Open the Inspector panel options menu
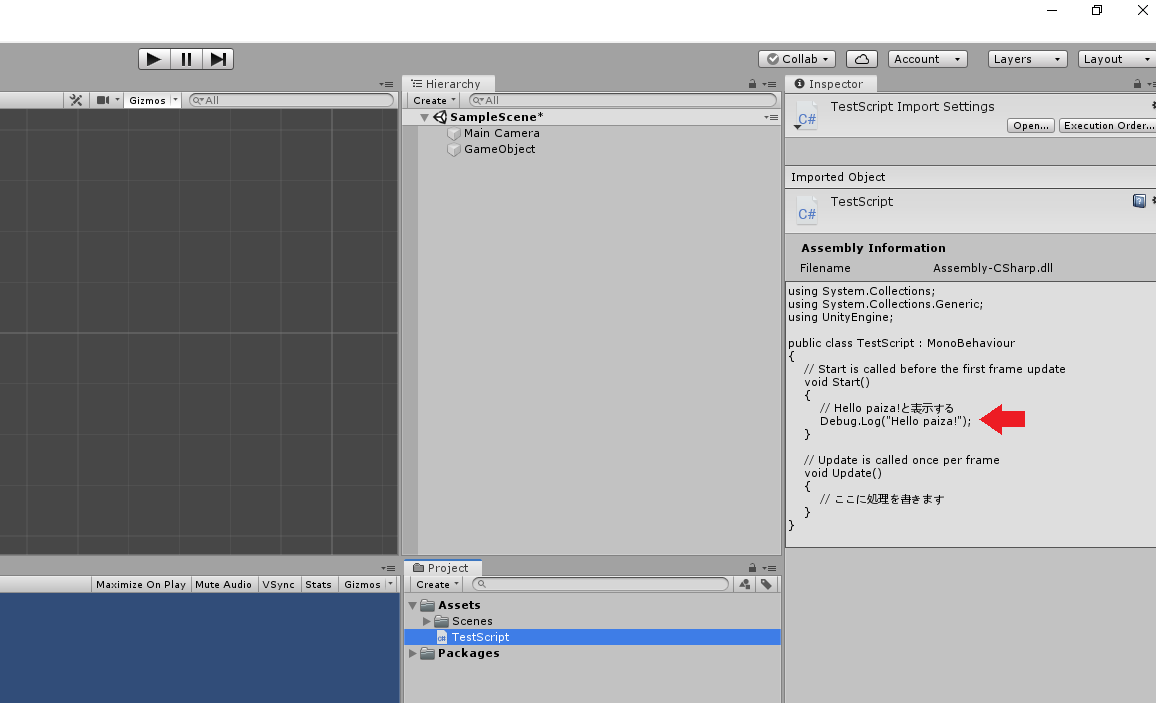Screen dimensions: 1156x703 point(1153,84)
